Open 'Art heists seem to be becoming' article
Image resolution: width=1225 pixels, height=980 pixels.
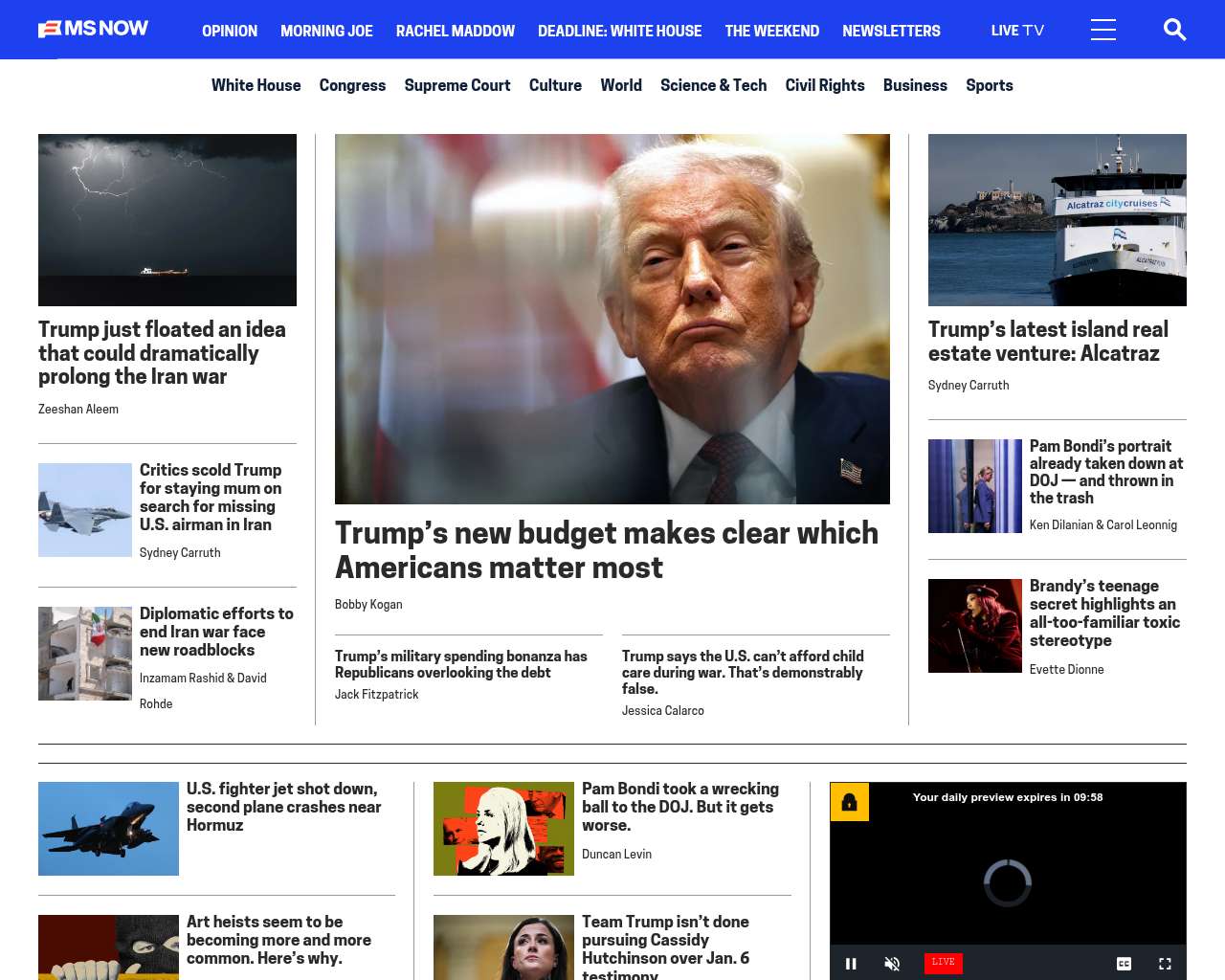278,940
